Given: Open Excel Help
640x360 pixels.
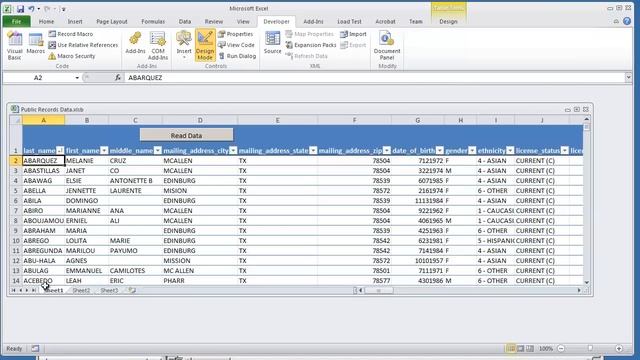Looking at the screenshot, I should point(627,21).
